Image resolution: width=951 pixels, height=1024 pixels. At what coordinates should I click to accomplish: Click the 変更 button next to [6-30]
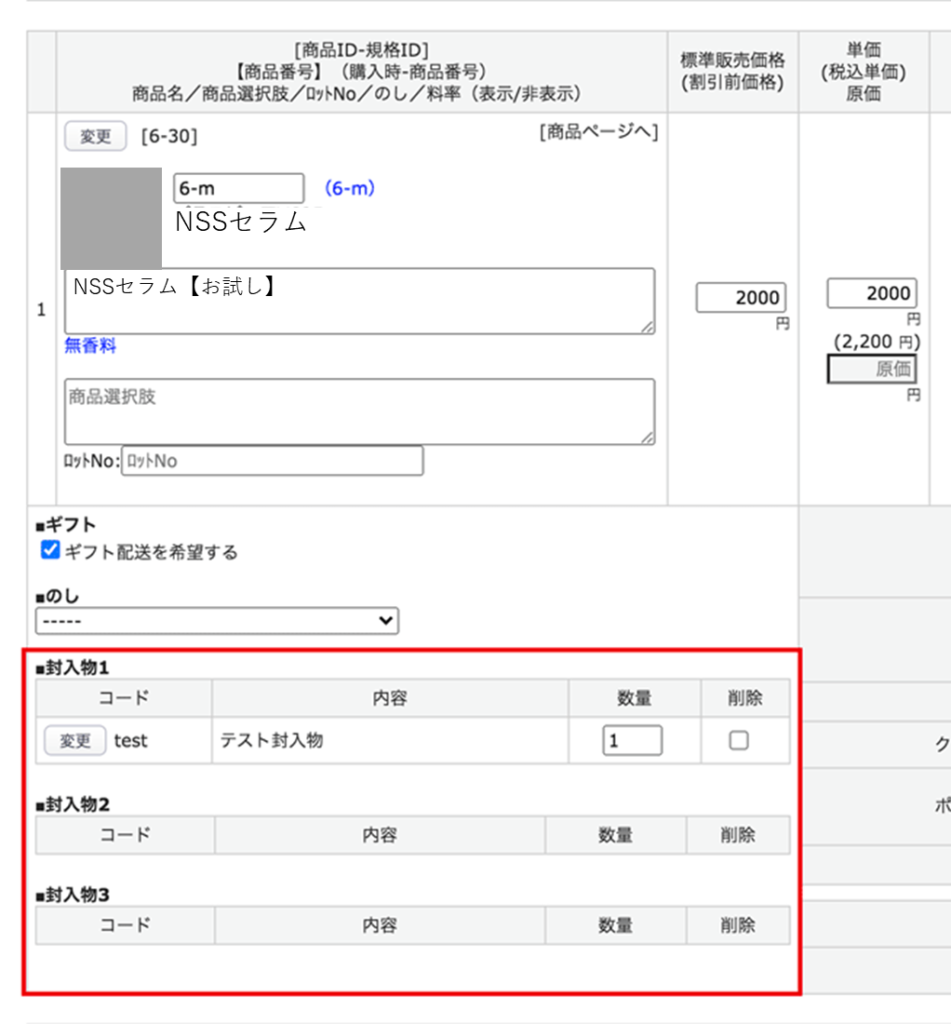click(95, 137)
